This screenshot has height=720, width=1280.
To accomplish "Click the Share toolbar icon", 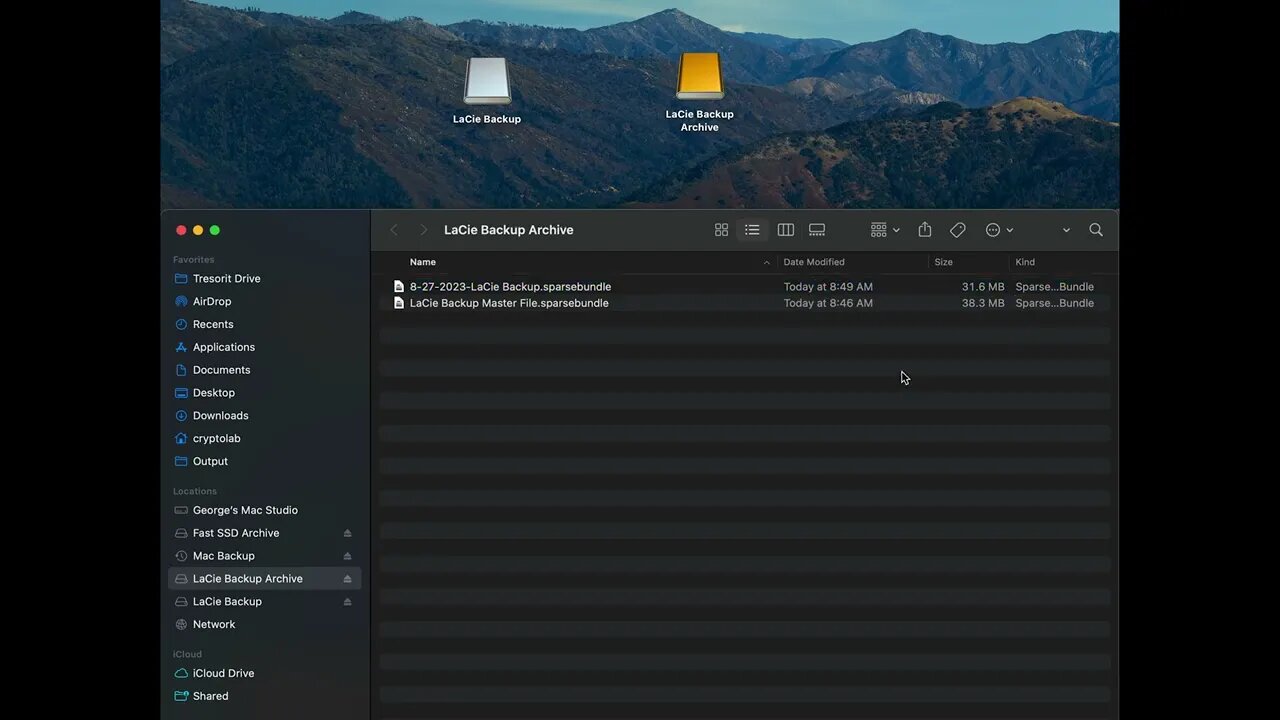I will pyautogui.click(x=925, y=230).
